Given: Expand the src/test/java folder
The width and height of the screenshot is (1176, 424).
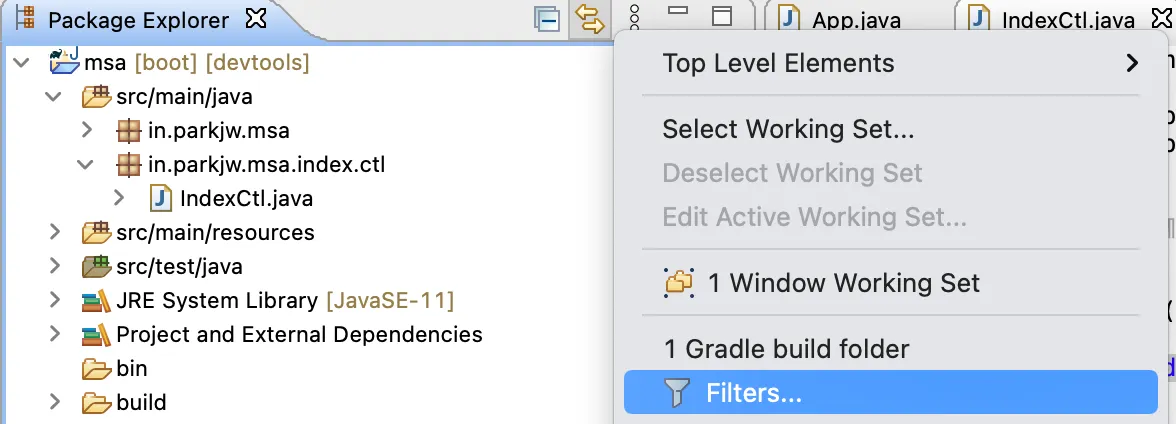Looking at the screenshot, I should [x=53, y=266].
